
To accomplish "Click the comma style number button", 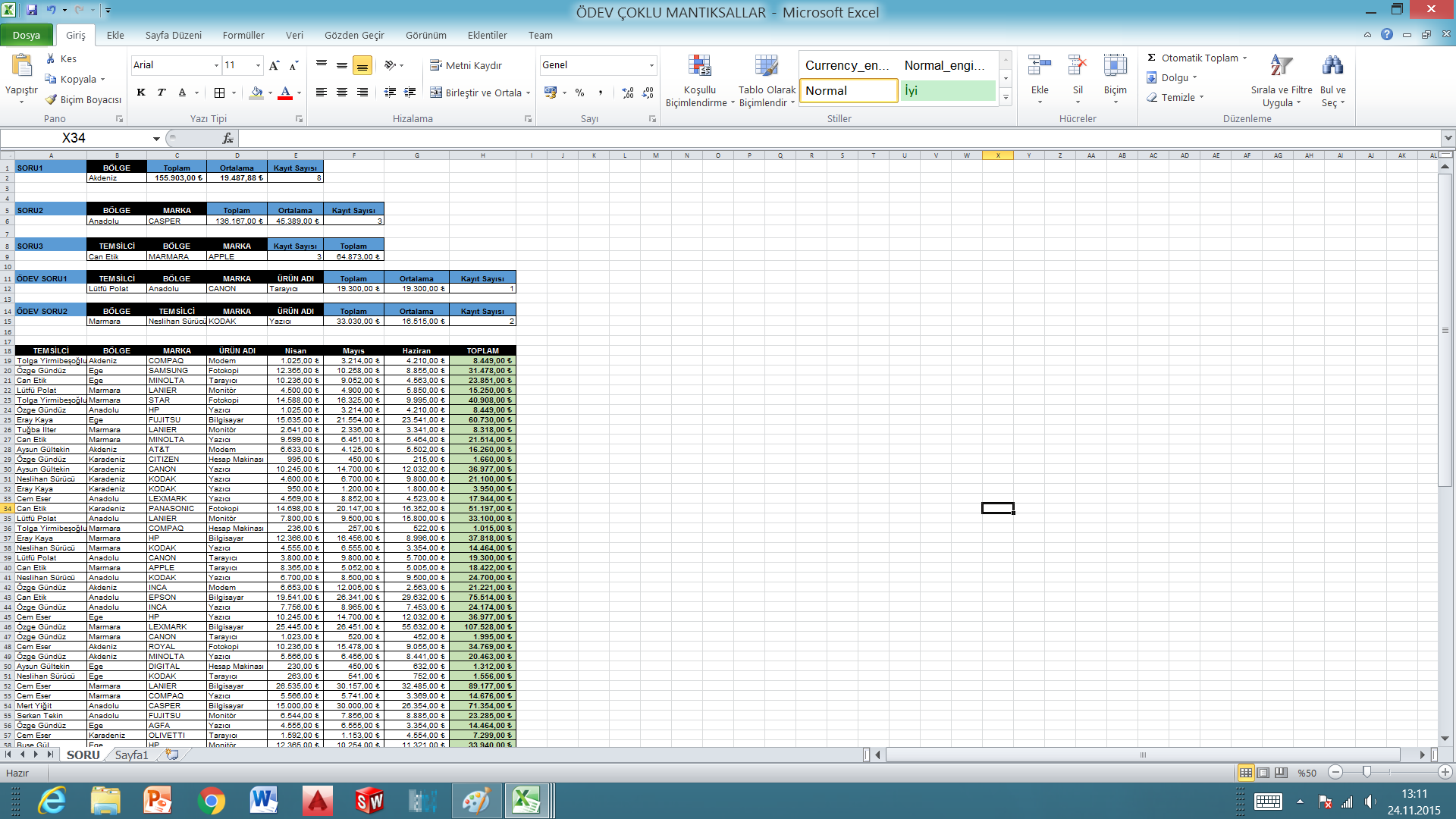I will tap(601, 93).
